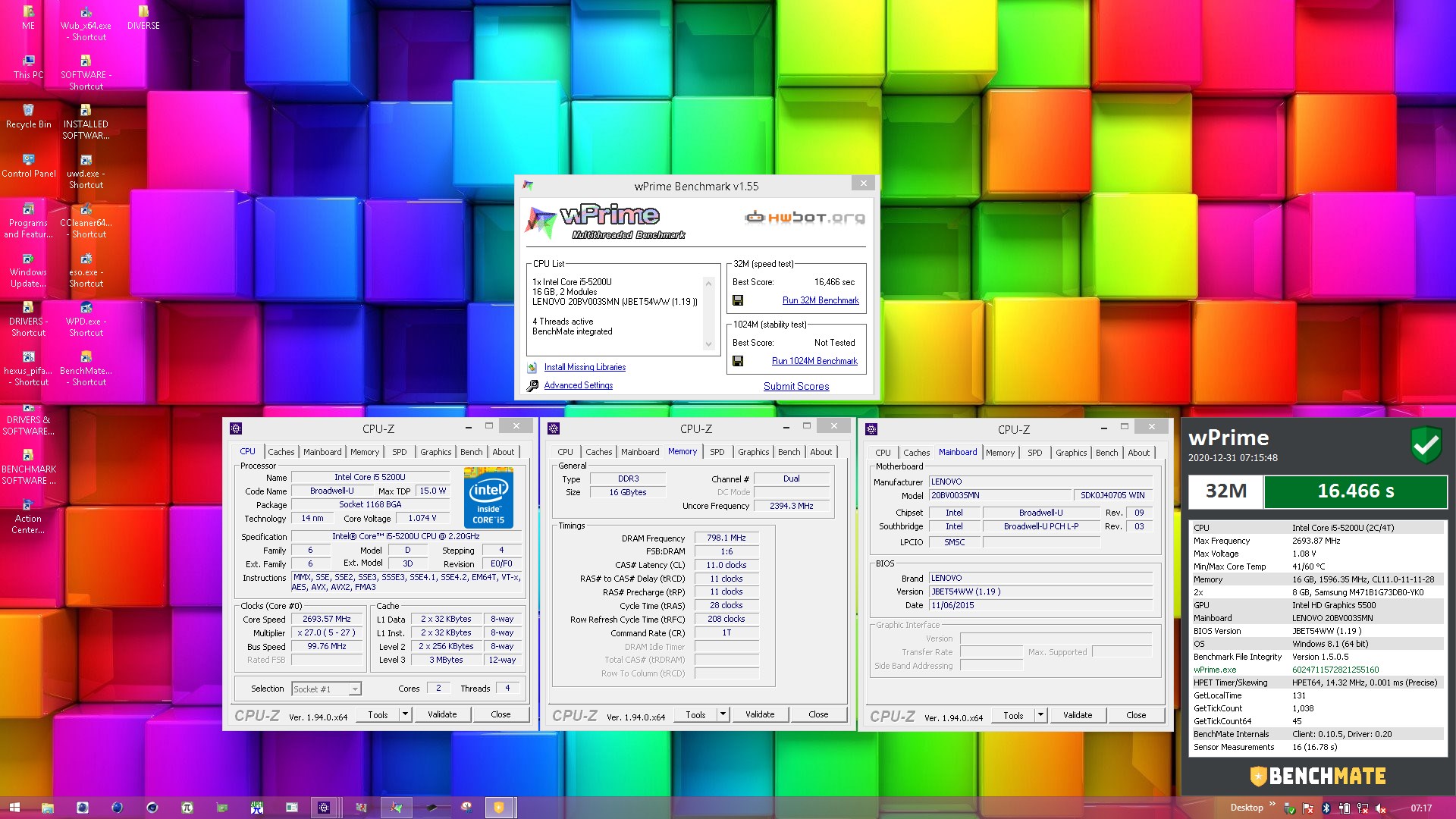The image size is (1456, 819).
Task: Click the save icon beside Run 1024M Benchmark
Action: point(738,361)
